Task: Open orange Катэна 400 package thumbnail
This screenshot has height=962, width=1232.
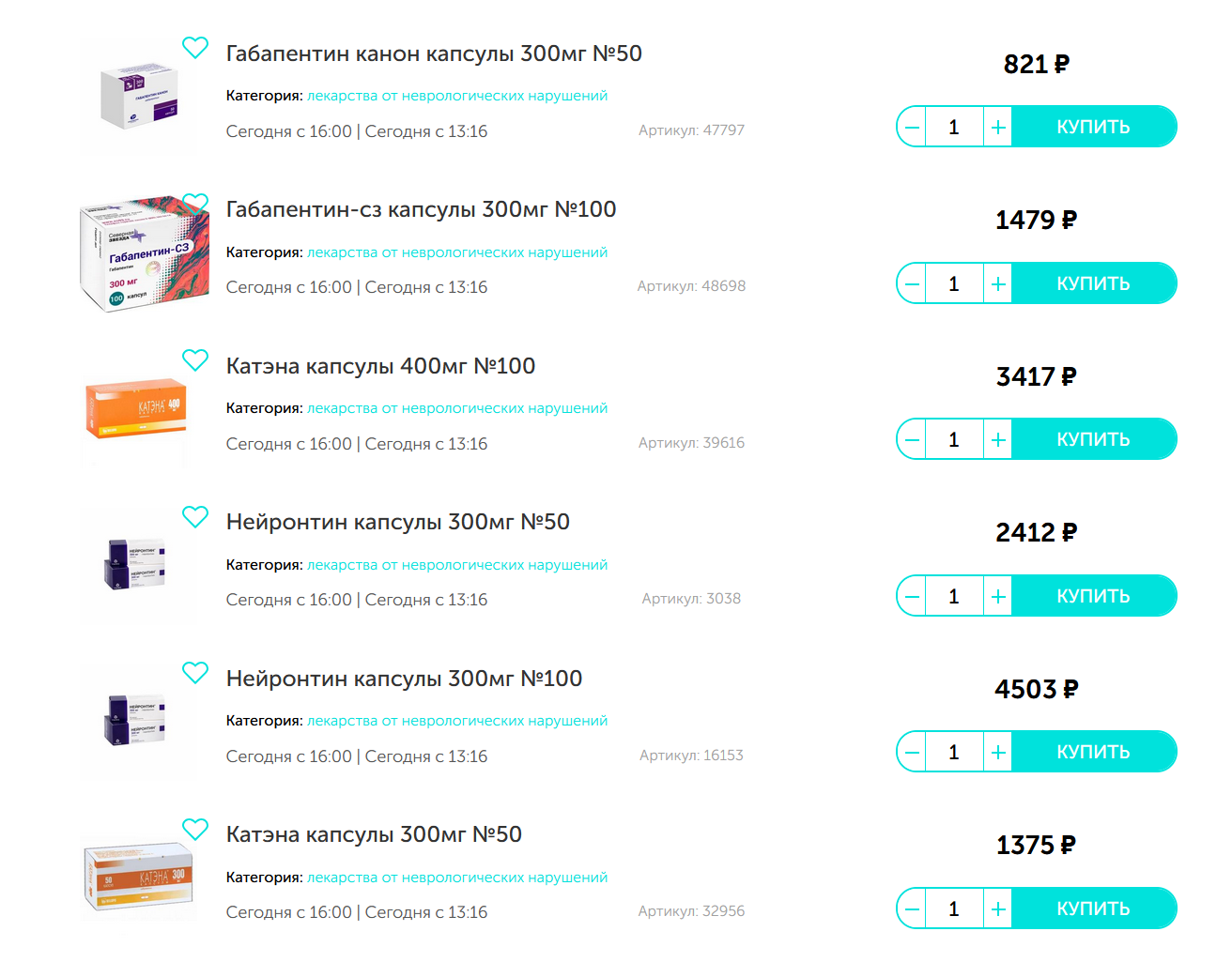Action: click(x=136, y=409)
